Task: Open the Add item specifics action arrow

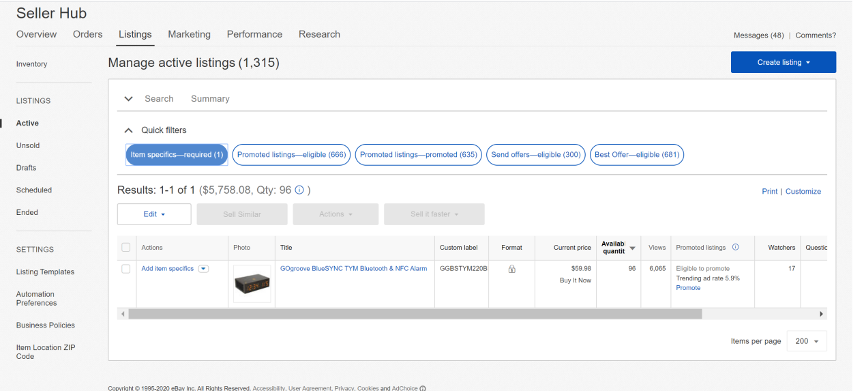Action: click(203, 269)
